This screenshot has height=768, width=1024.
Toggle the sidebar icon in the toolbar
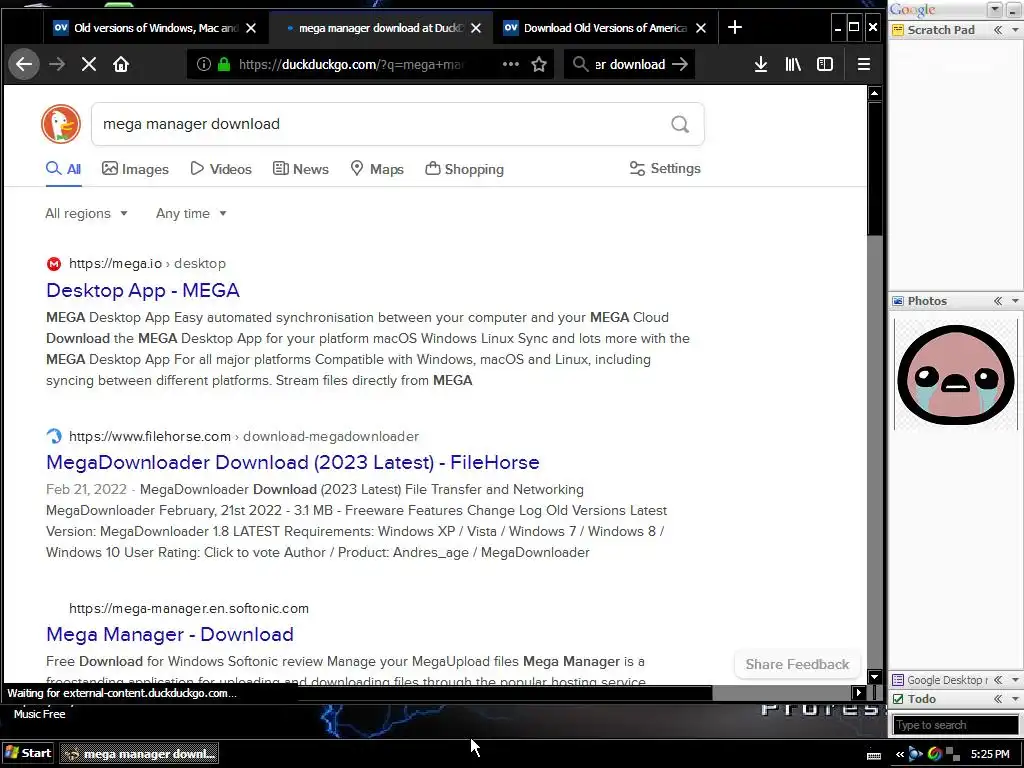(825, 64)
